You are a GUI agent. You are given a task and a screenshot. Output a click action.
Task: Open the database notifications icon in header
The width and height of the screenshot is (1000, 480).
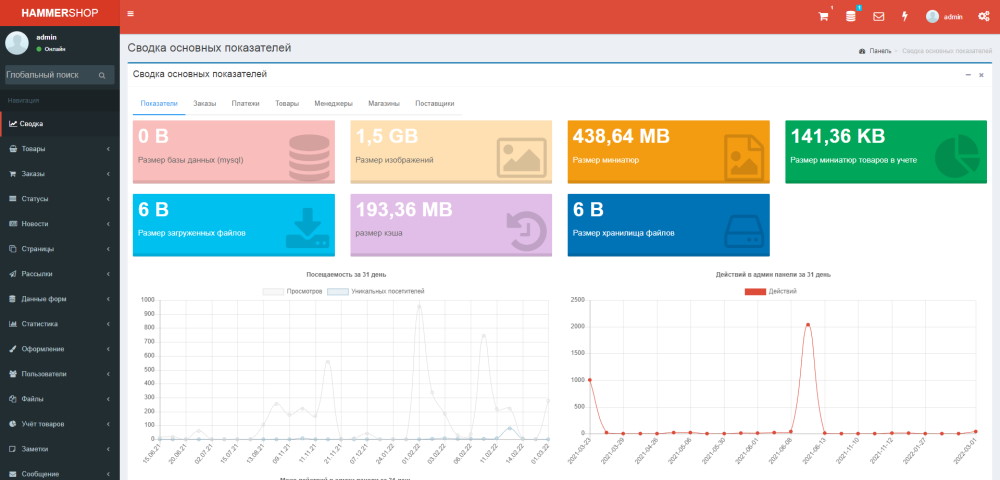click(851, 17)
